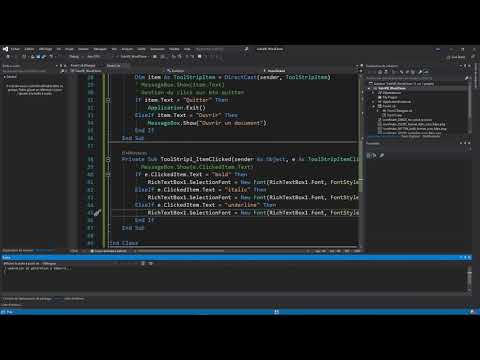Click the Save All icon in the toolbar
This screenshot has height=360, width=480.
43,57
